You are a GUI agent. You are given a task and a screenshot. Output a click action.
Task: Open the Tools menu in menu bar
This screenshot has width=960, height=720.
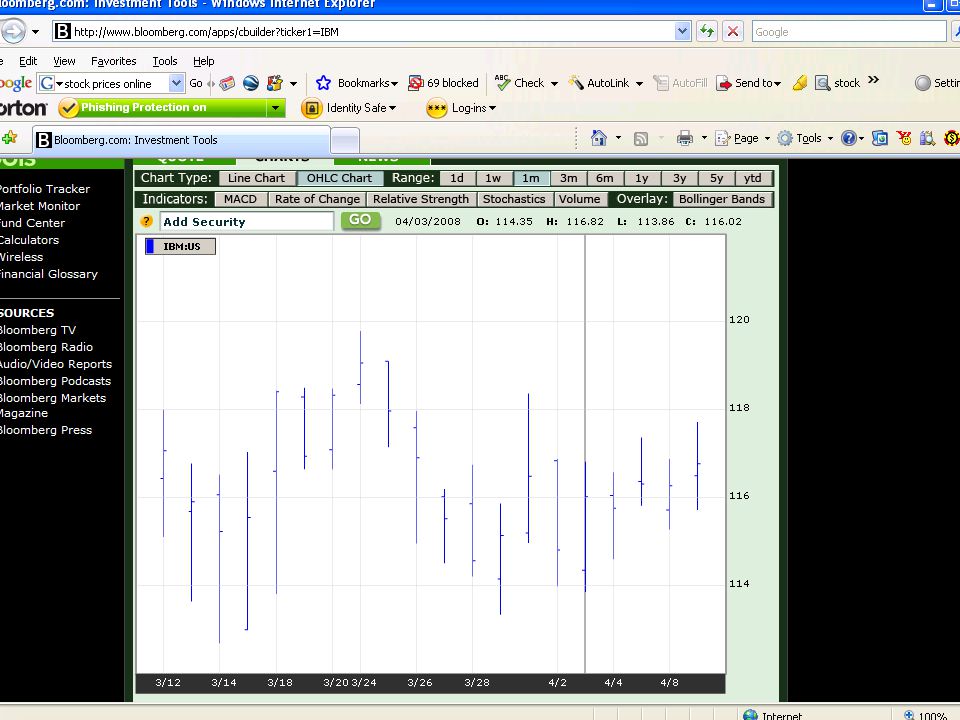click(165, 61)
